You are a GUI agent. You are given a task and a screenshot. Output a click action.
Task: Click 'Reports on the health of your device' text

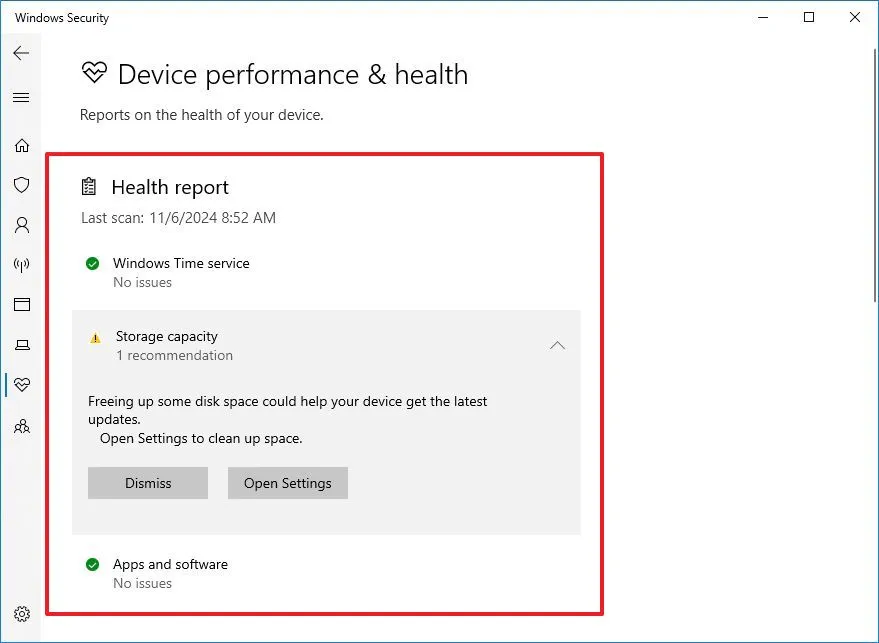(x=202, y=115)
